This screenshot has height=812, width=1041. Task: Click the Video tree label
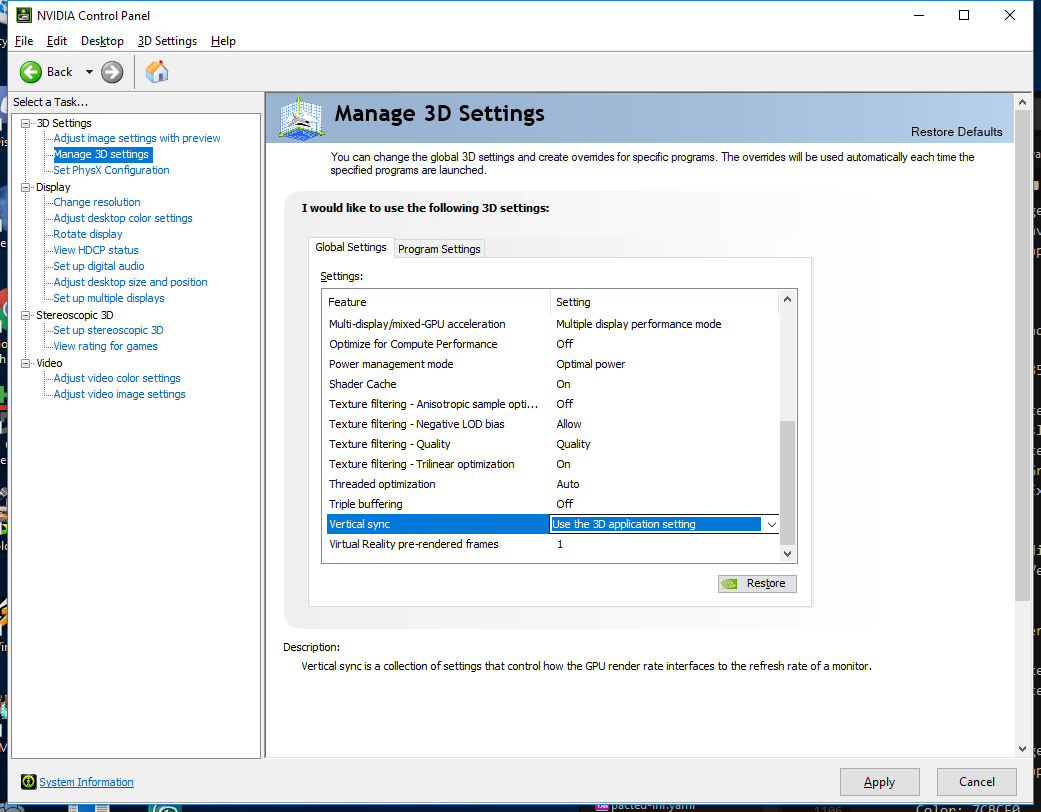pyautogui.click(x=49, y=363)
